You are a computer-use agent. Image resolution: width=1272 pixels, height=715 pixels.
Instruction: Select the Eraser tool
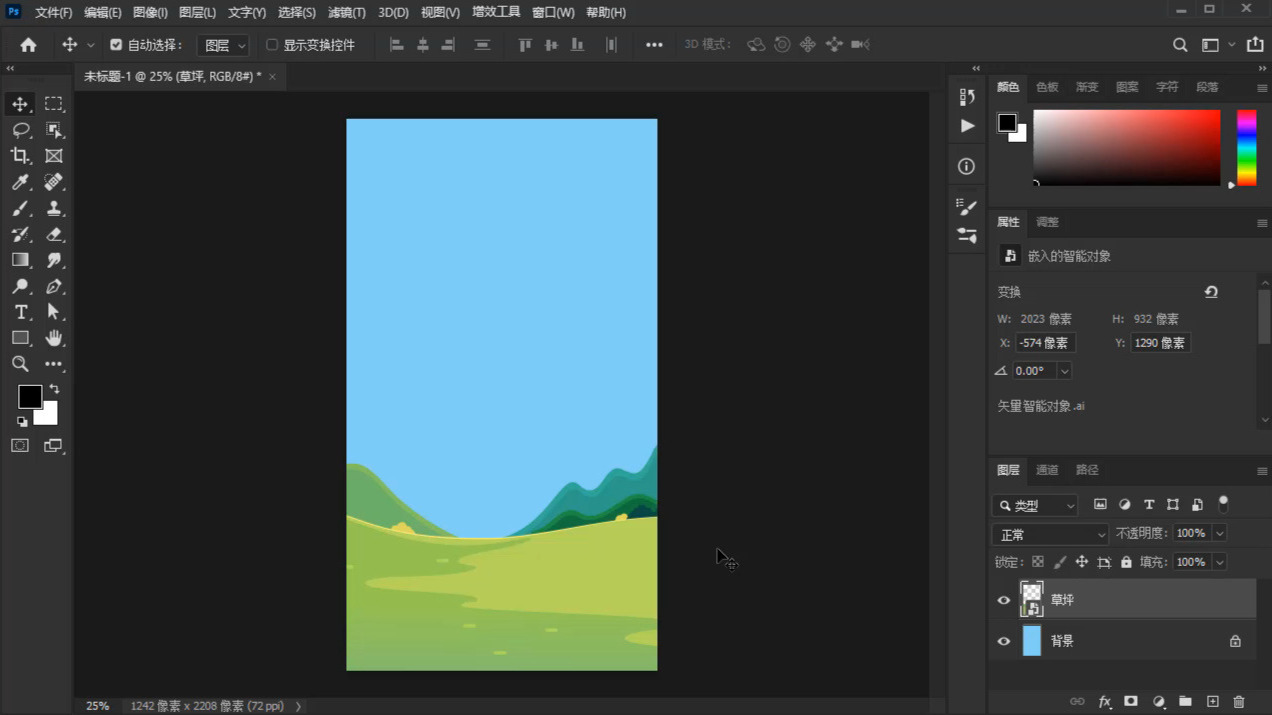point(54,234)
